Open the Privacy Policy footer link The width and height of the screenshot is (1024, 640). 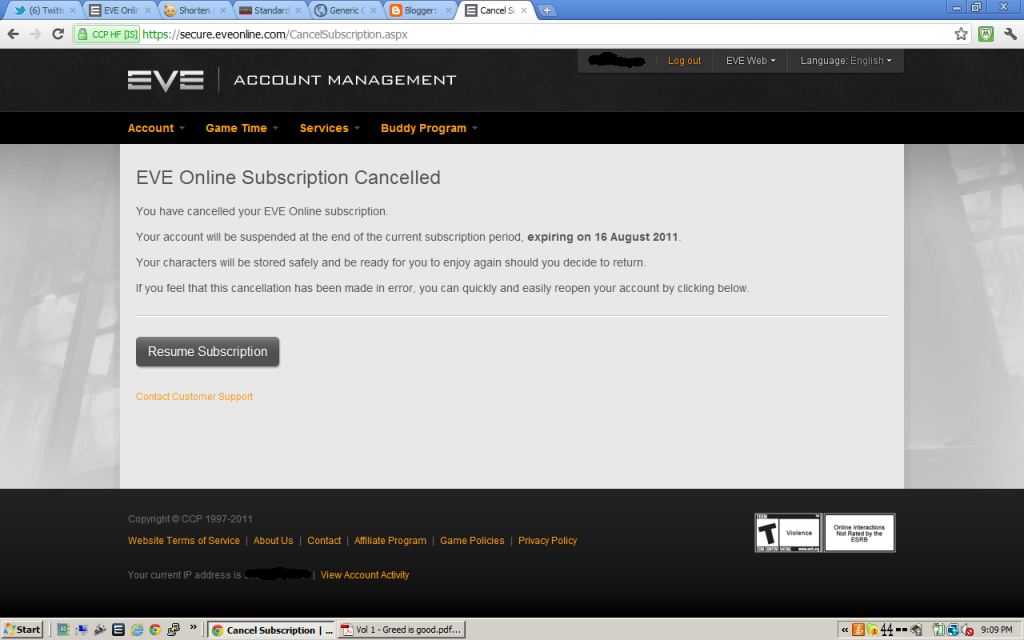pos(547,541)
